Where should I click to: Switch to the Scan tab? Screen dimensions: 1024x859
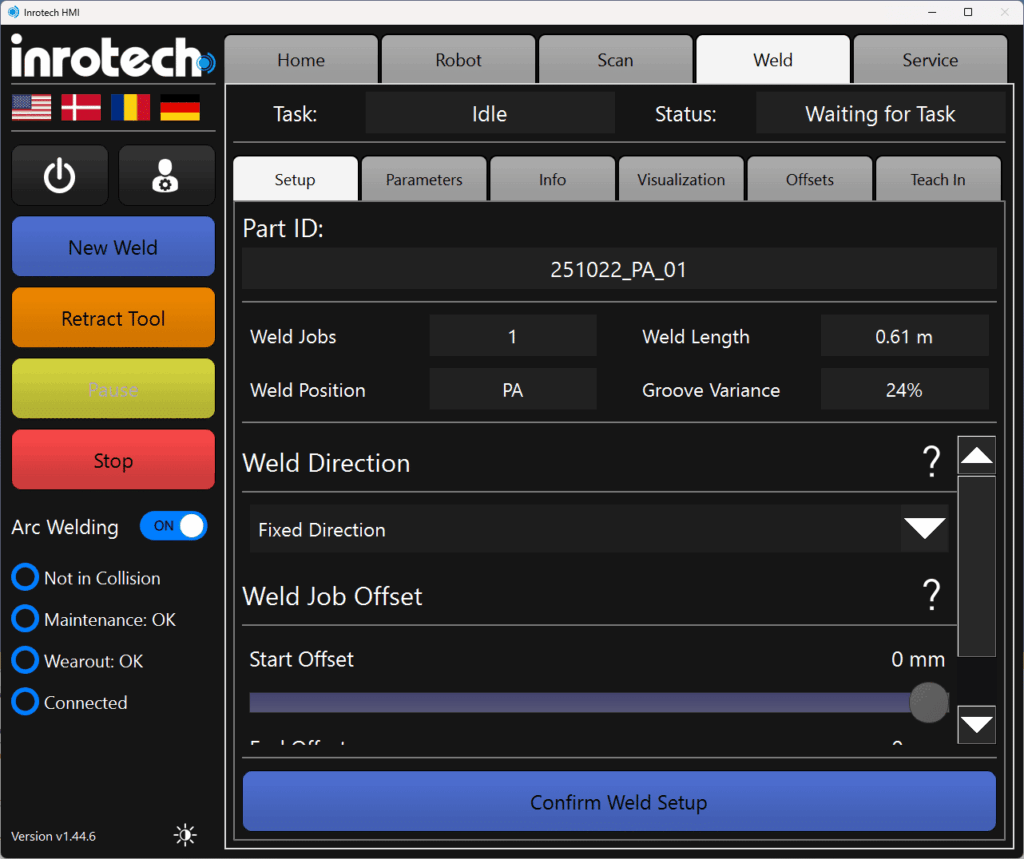[x=615, y=60]
